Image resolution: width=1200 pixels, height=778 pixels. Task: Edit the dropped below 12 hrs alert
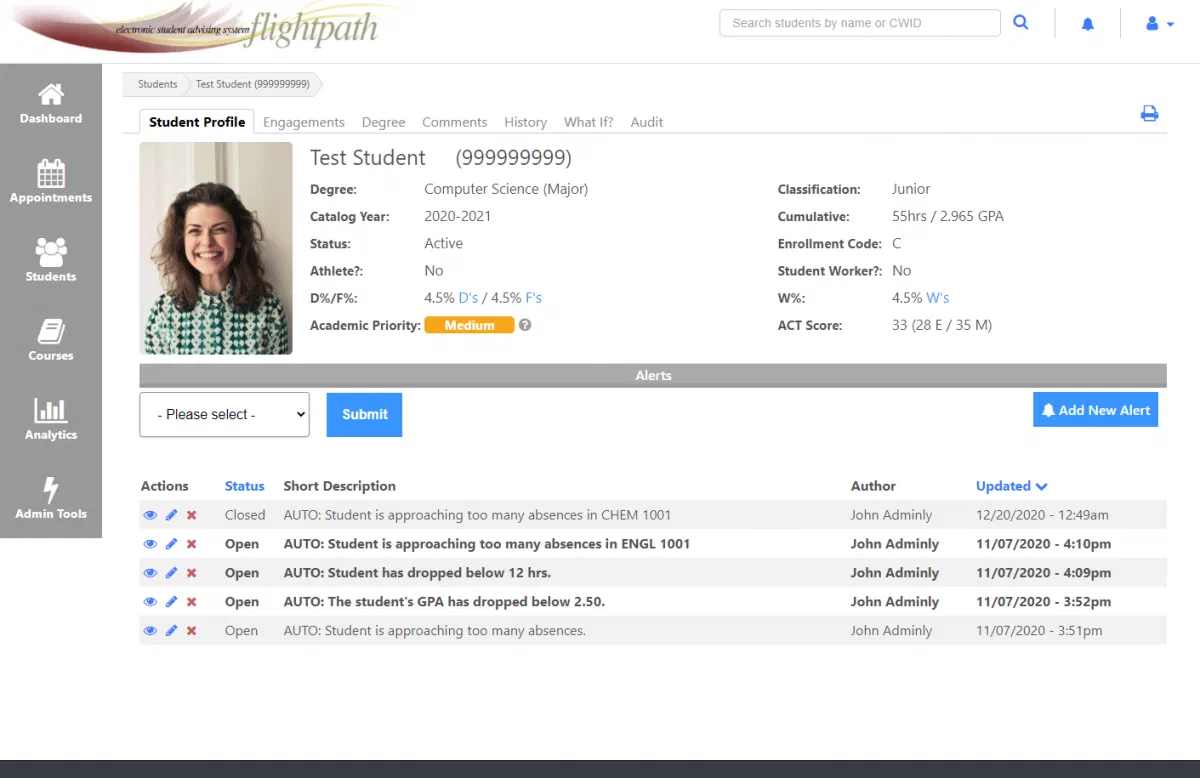coord(171,573)
